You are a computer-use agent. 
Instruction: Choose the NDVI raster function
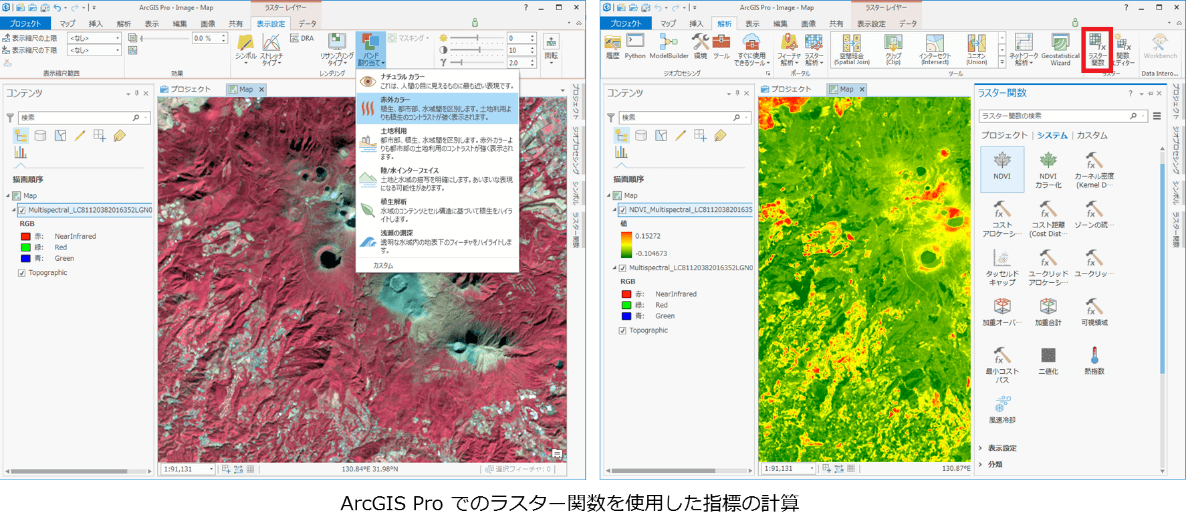[x=1001, y=165]
